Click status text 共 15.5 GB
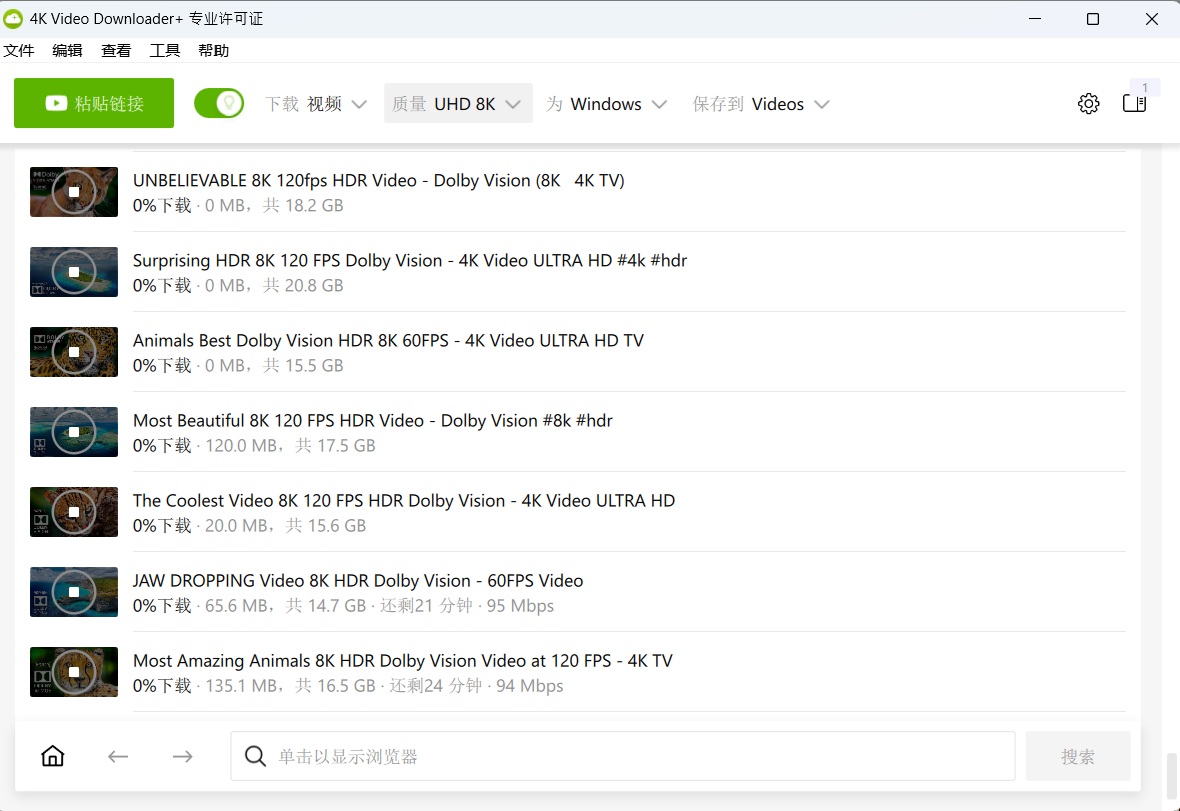1180x811 pixels. 303,366
